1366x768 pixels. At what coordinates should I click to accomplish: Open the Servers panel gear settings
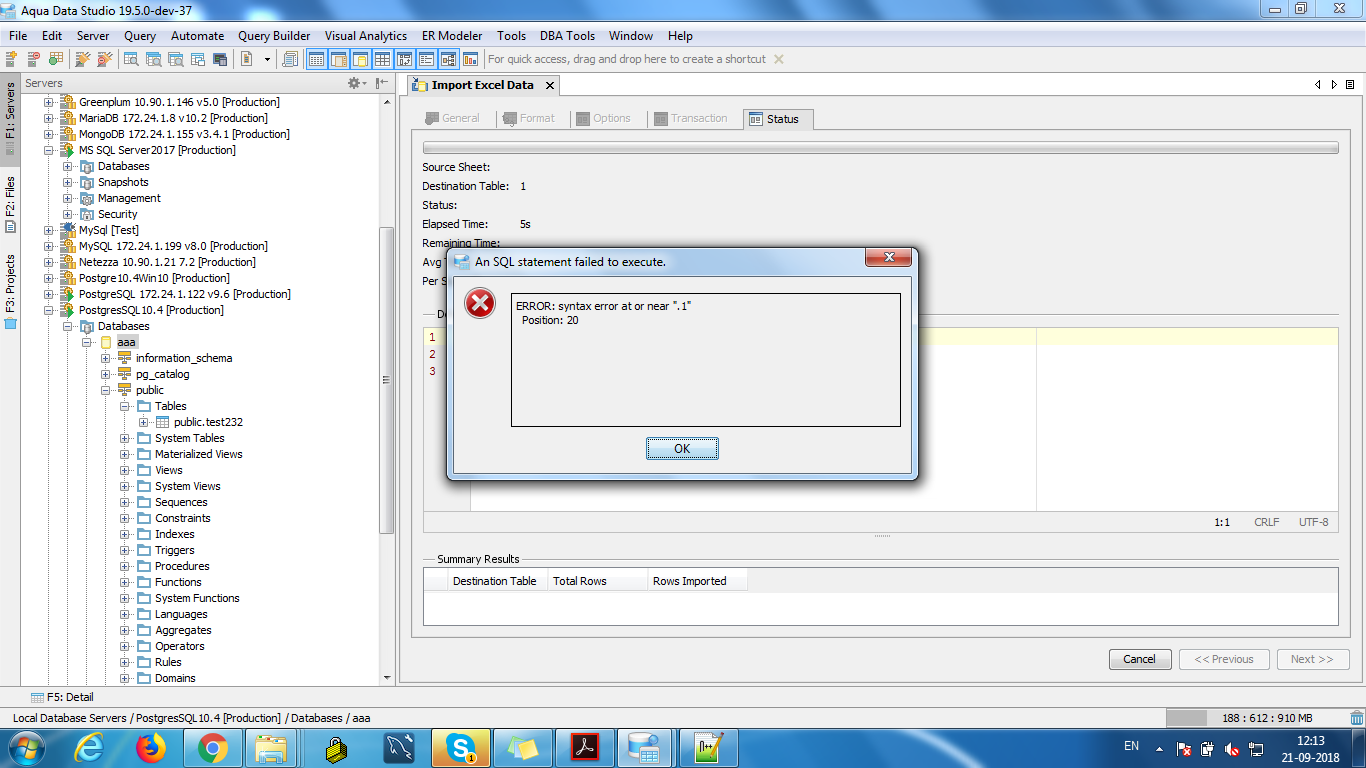click(x=353, y=83)
